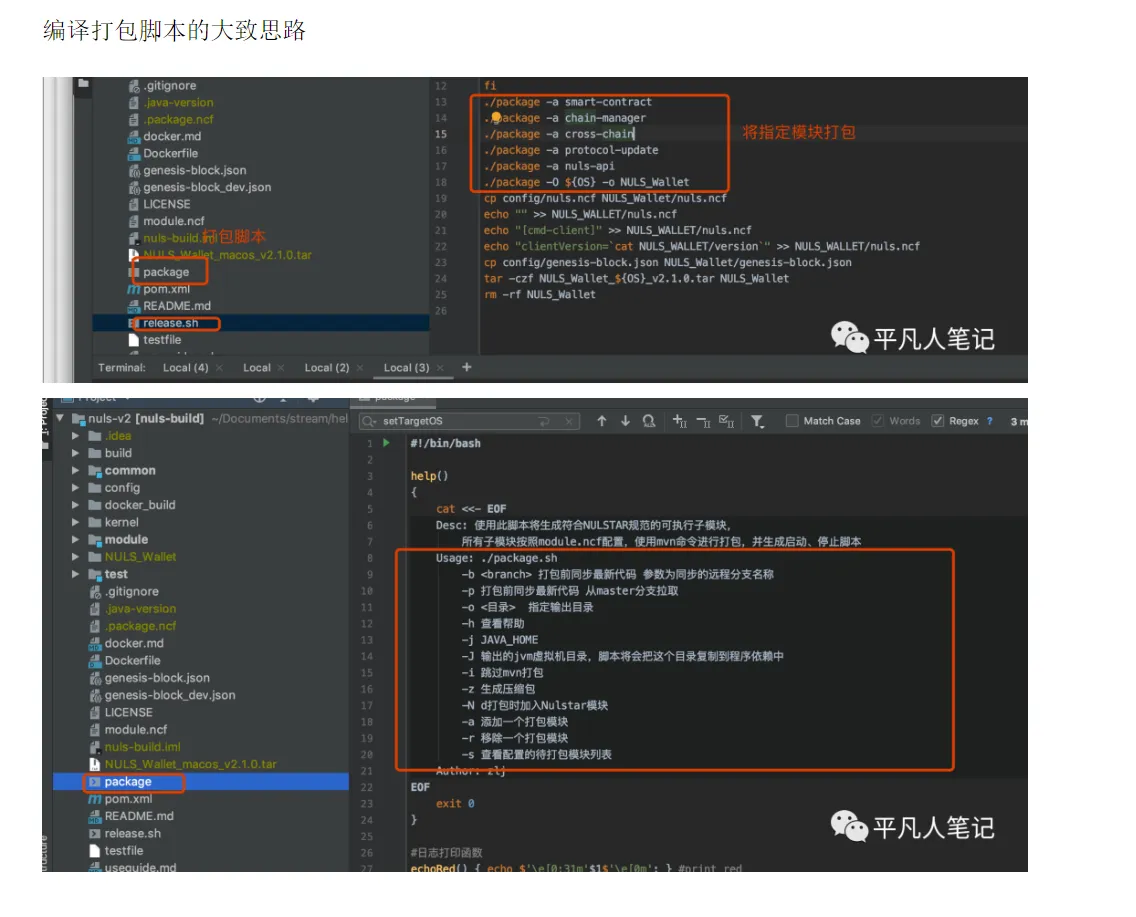Collapse the nuls-v2 [nuls-build] root node
1136x917 pixels.
pos(60,419)
